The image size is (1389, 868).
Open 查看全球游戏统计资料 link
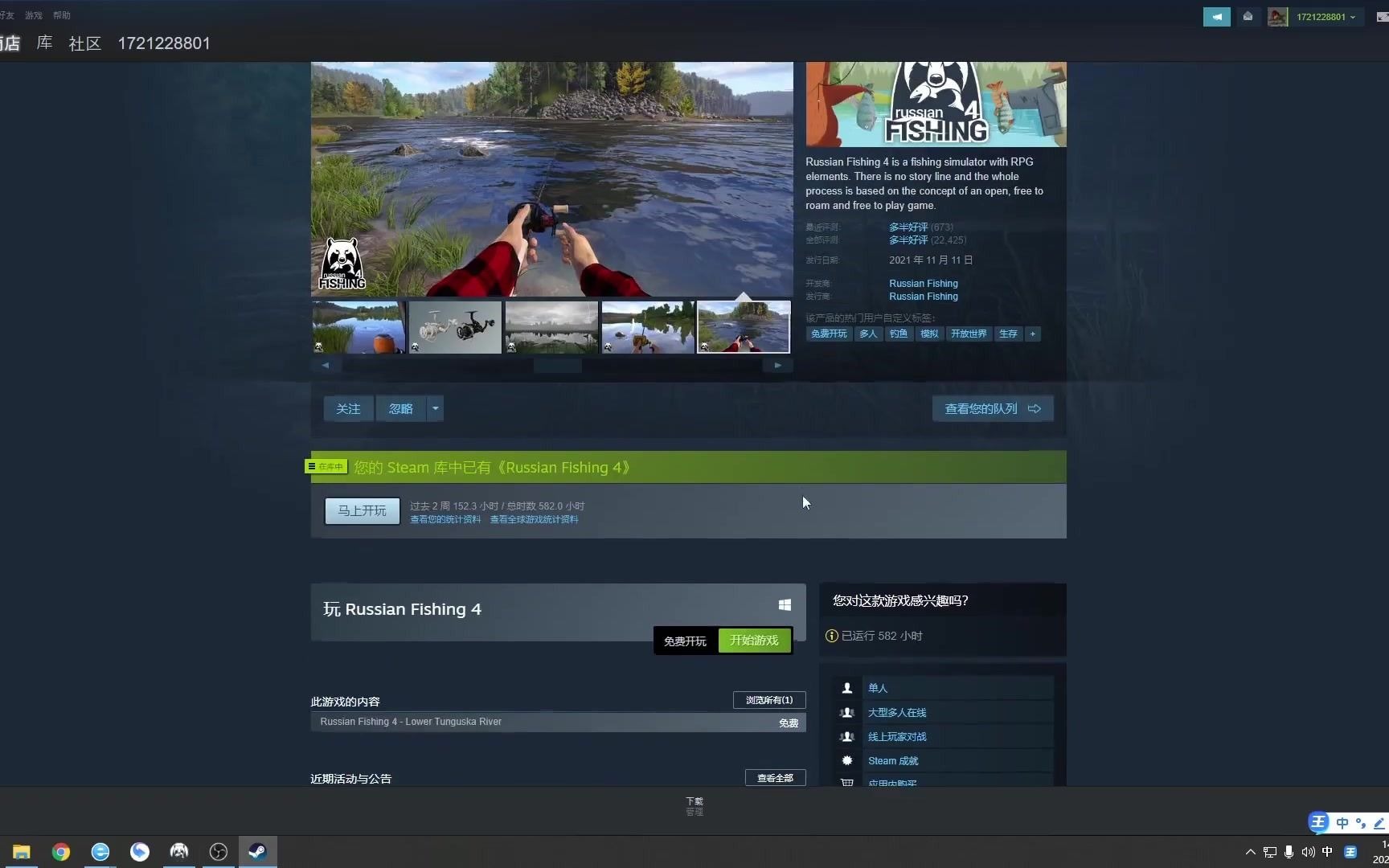(x=534, y=519)
